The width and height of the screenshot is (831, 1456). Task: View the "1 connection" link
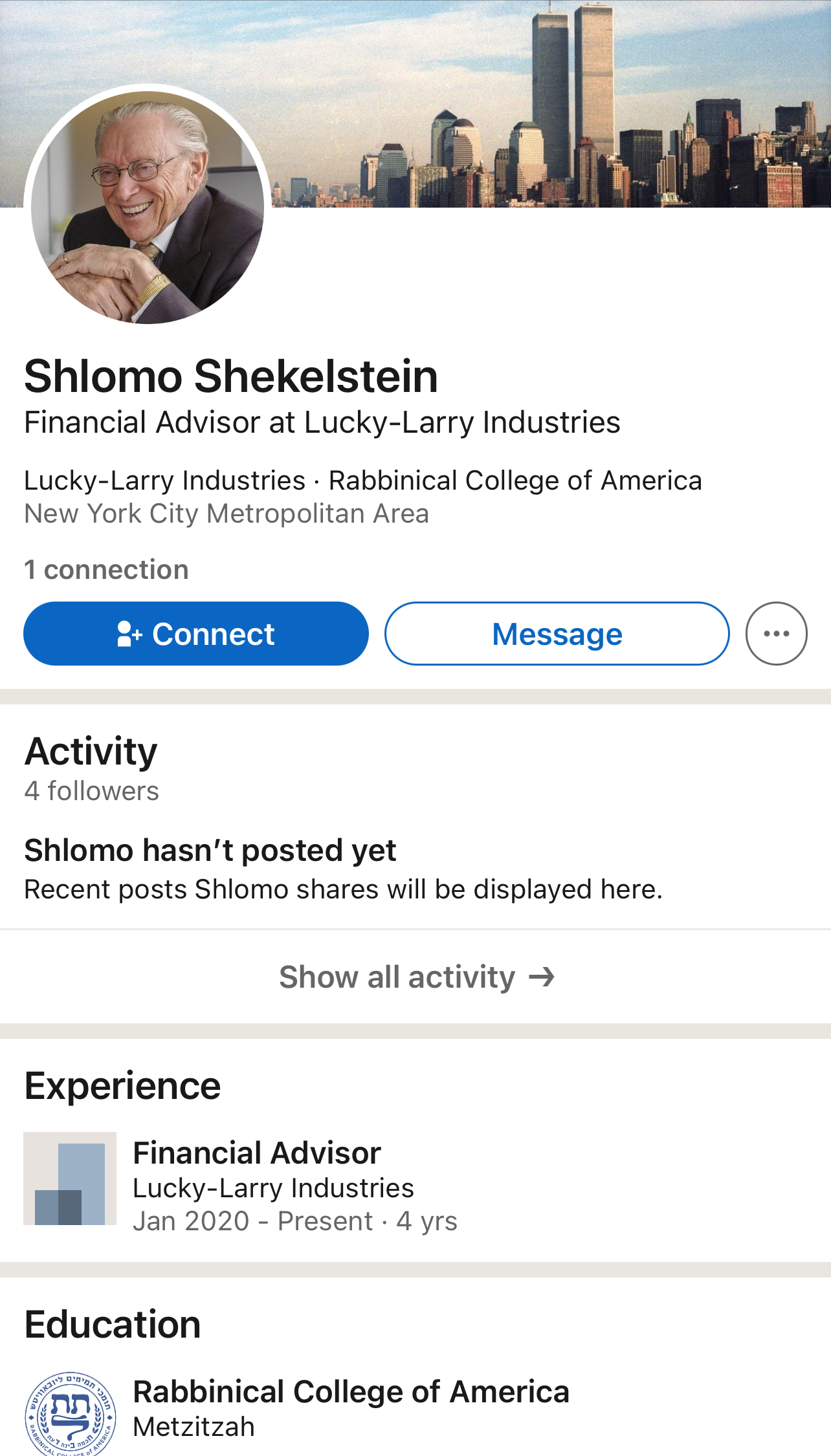(106, 570)
